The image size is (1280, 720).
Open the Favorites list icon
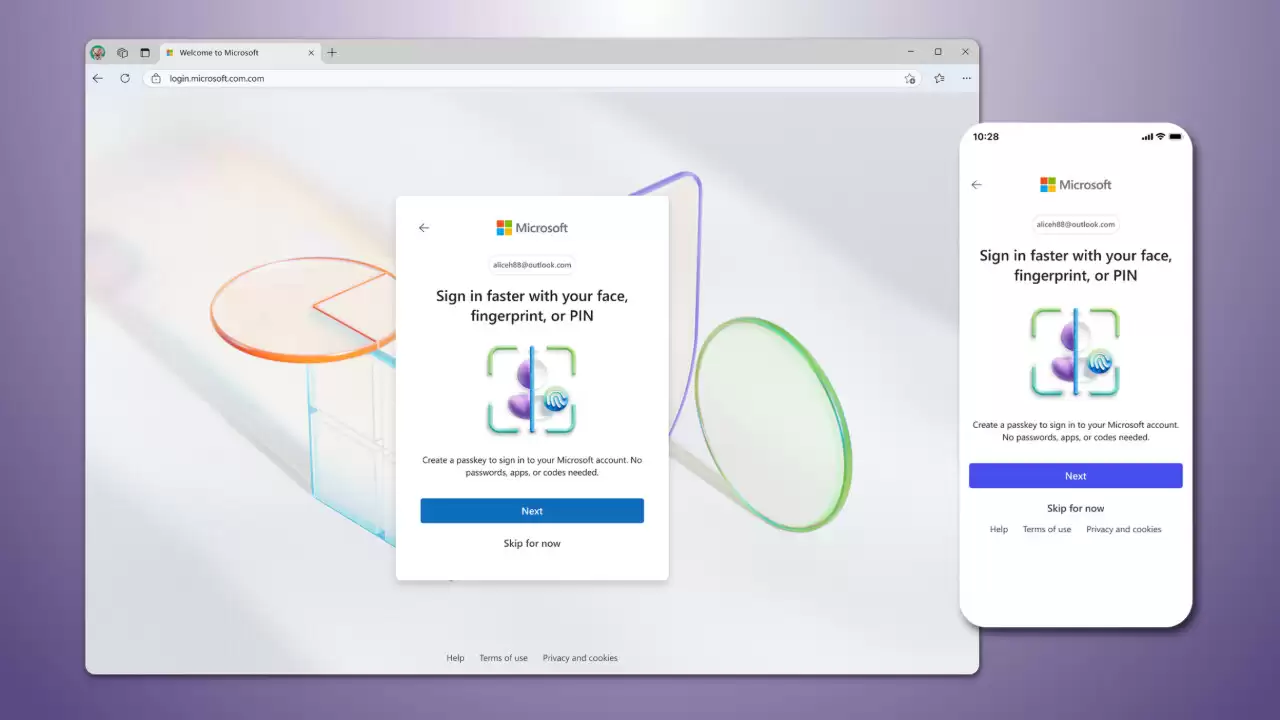pyautogui.click(x=939, y=78)
